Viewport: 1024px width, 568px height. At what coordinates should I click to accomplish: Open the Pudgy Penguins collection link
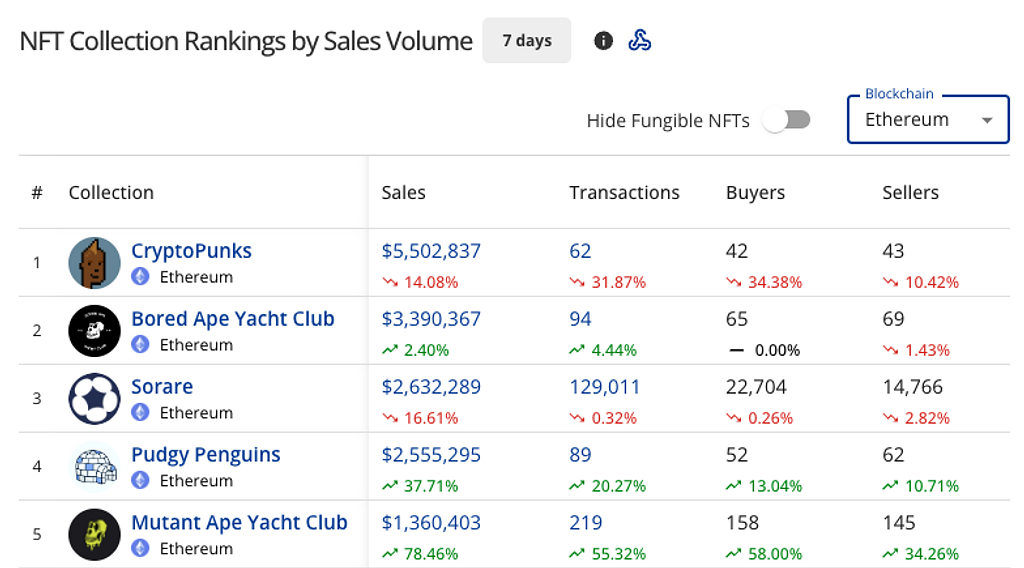click(x=205, y=455)
